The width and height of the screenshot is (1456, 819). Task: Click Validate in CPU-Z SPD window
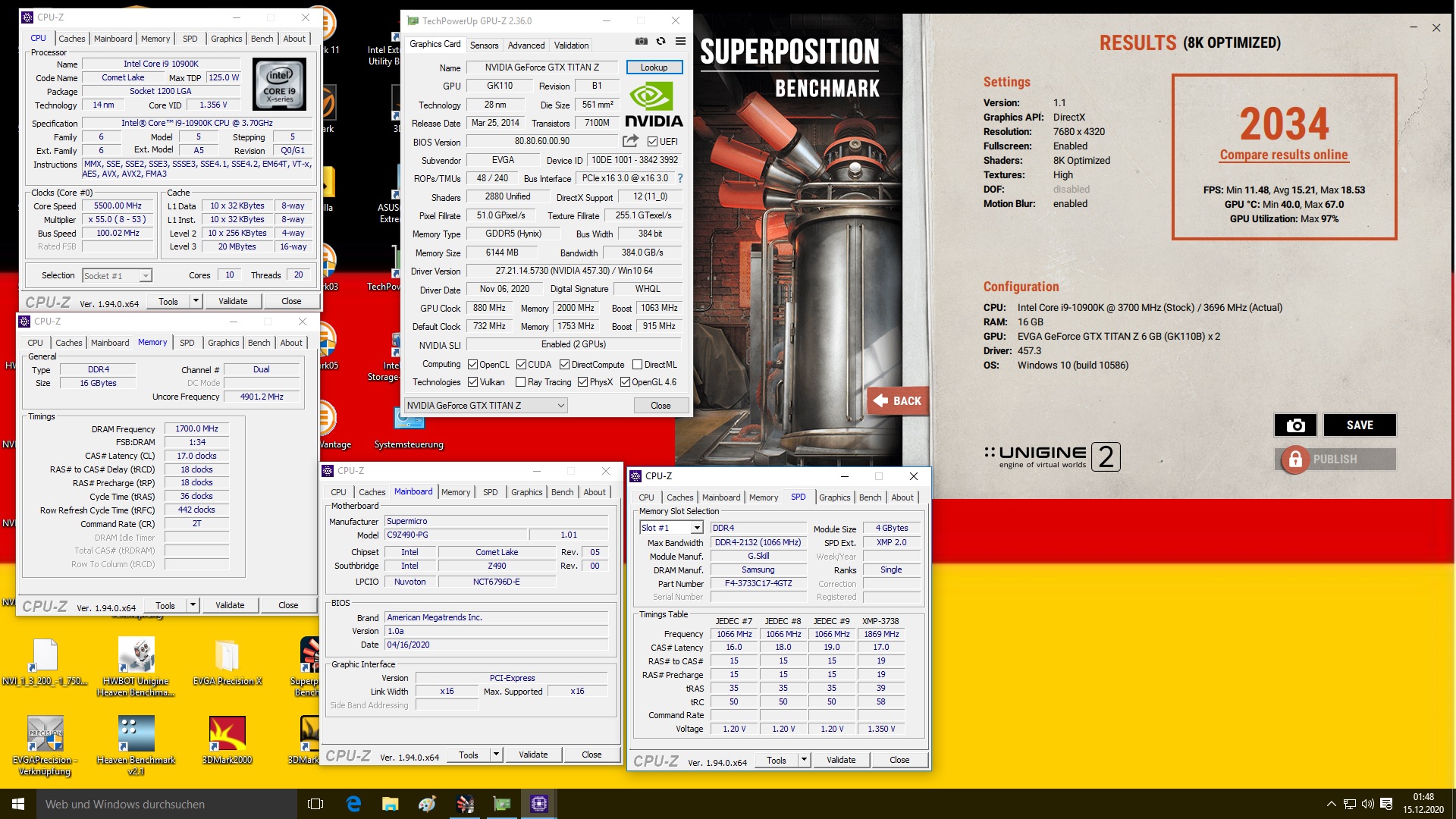pos(841,760)
